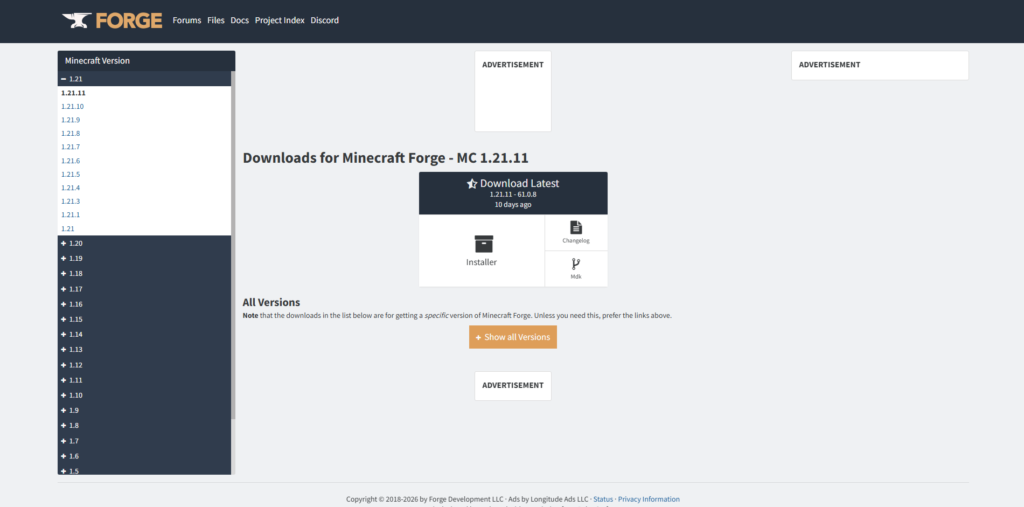Click the Mdk fork icon

575,265
